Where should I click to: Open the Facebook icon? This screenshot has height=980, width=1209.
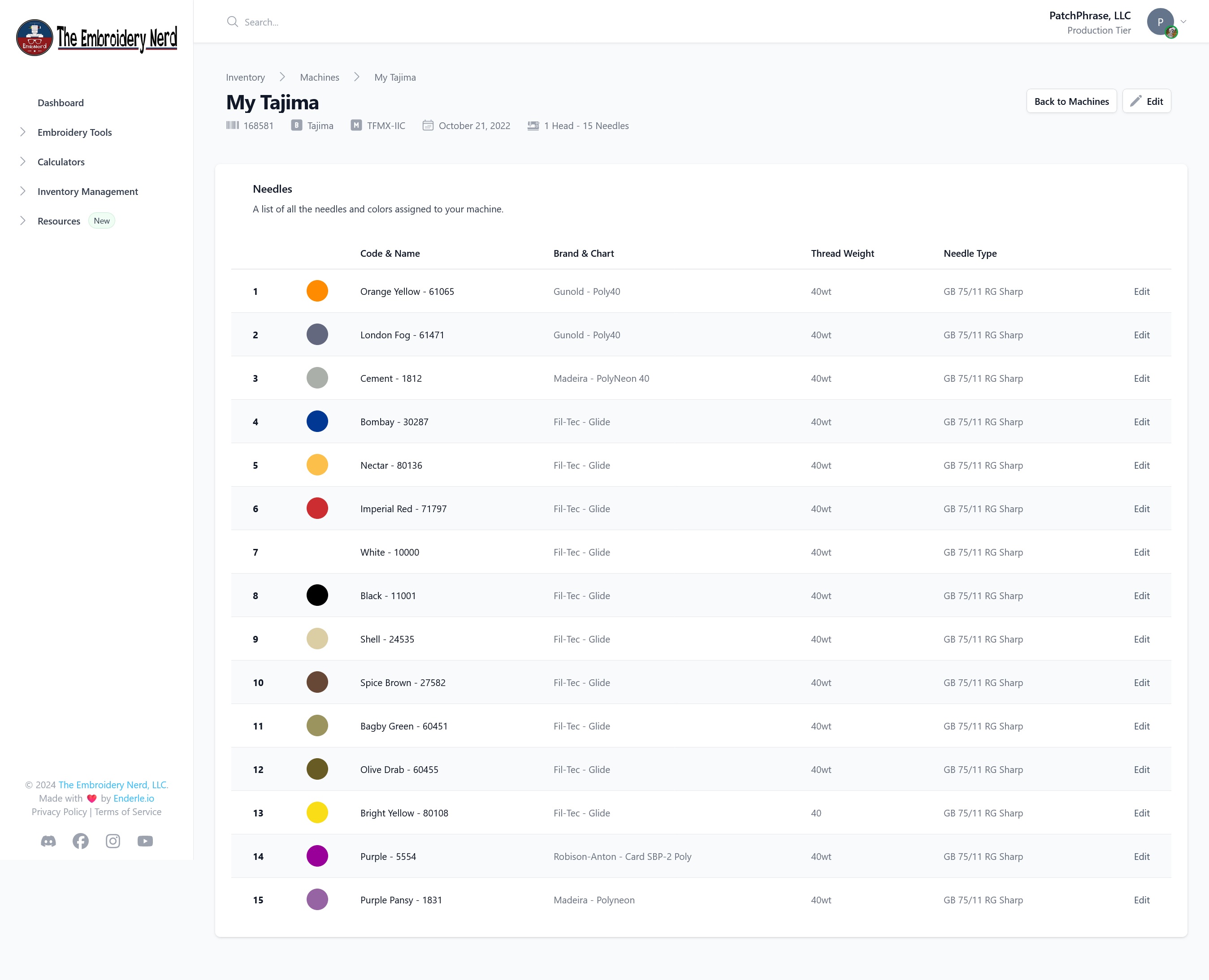tap(80, 841)
